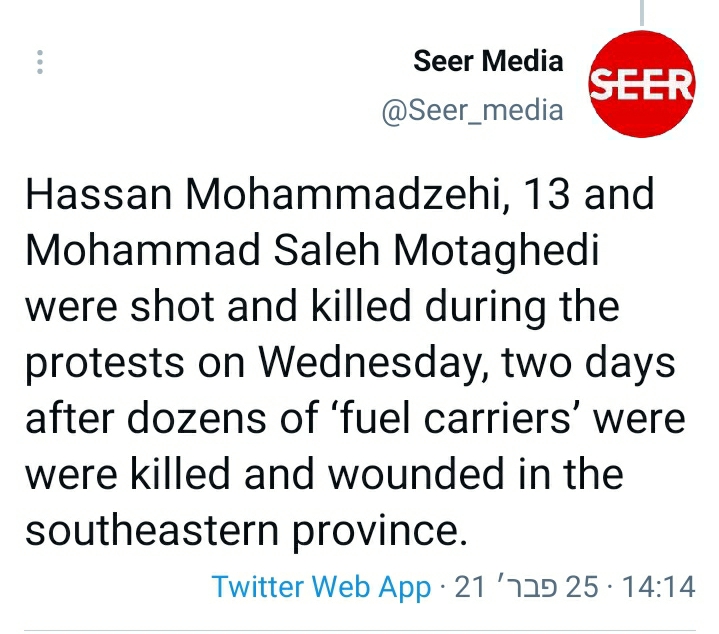Open the Seer Media profile name
Image resolution: width=719 pixels, height=634 pixels.
[x=488, y=62]
